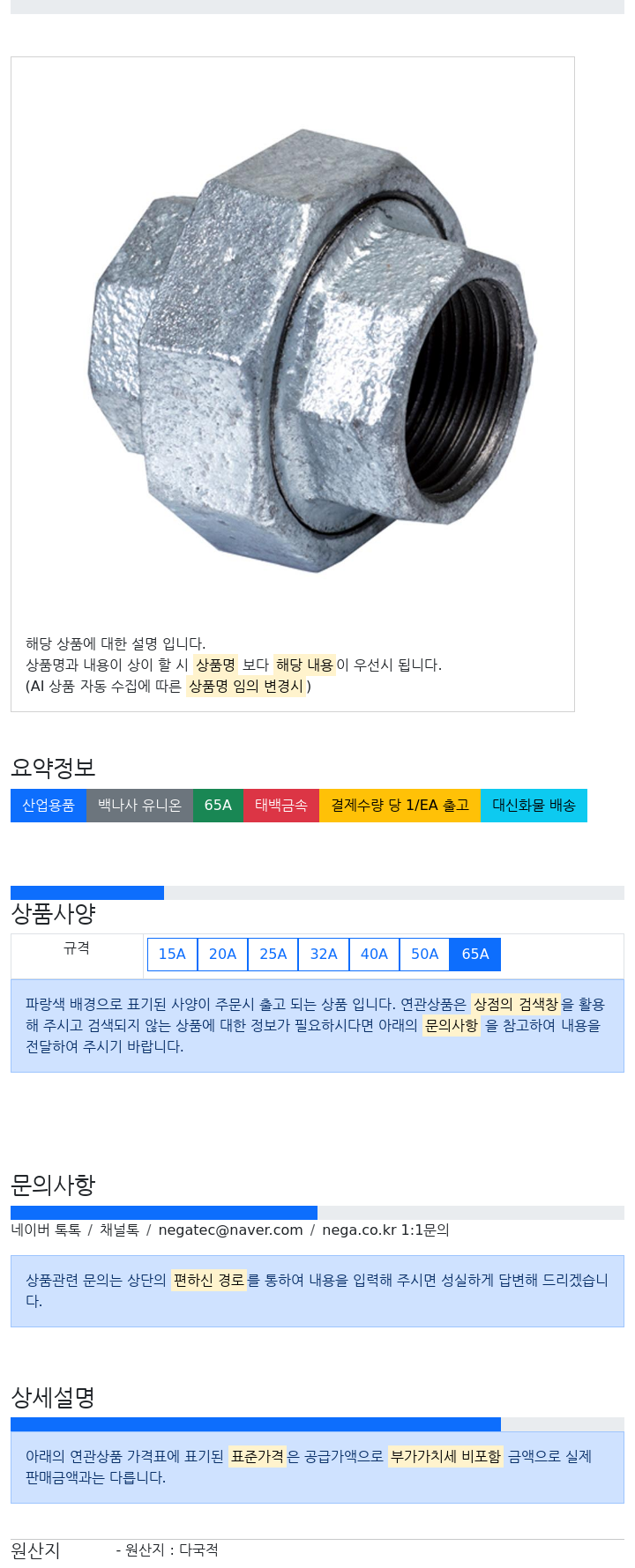Open nega.co.kr 1:1문의 link

[385, 1230]
